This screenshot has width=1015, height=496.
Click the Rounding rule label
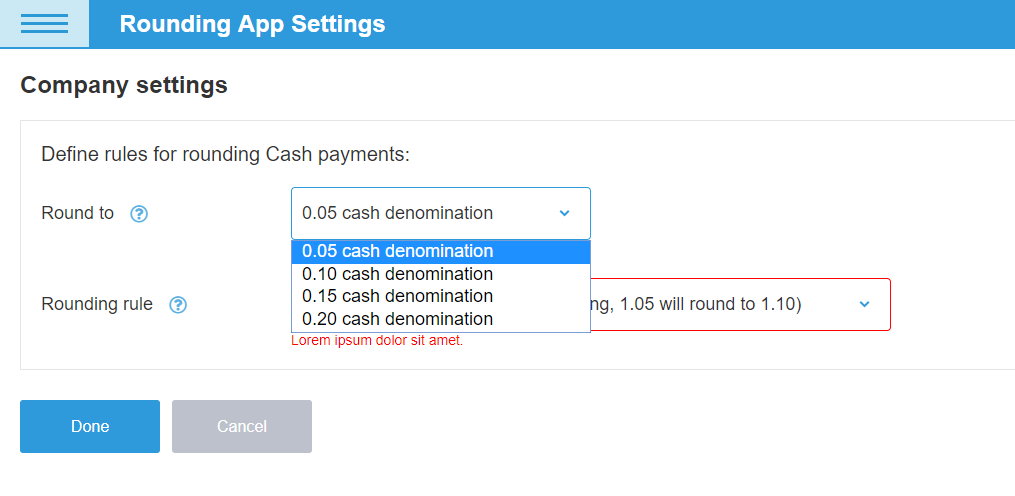coord(97,304)
